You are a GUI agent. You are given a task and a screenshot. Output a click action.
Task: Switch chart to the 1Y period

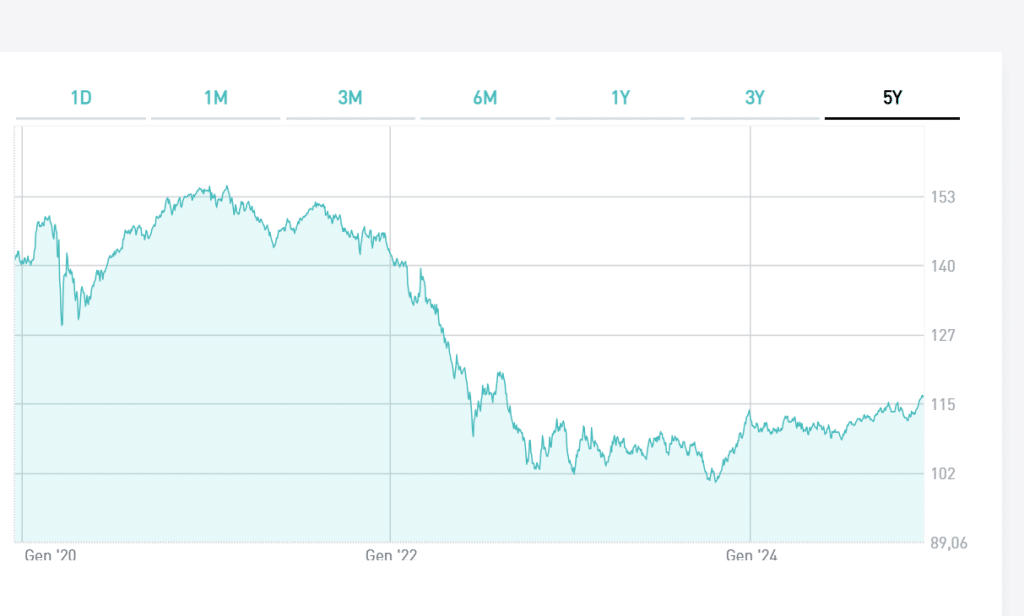[620, 98]
